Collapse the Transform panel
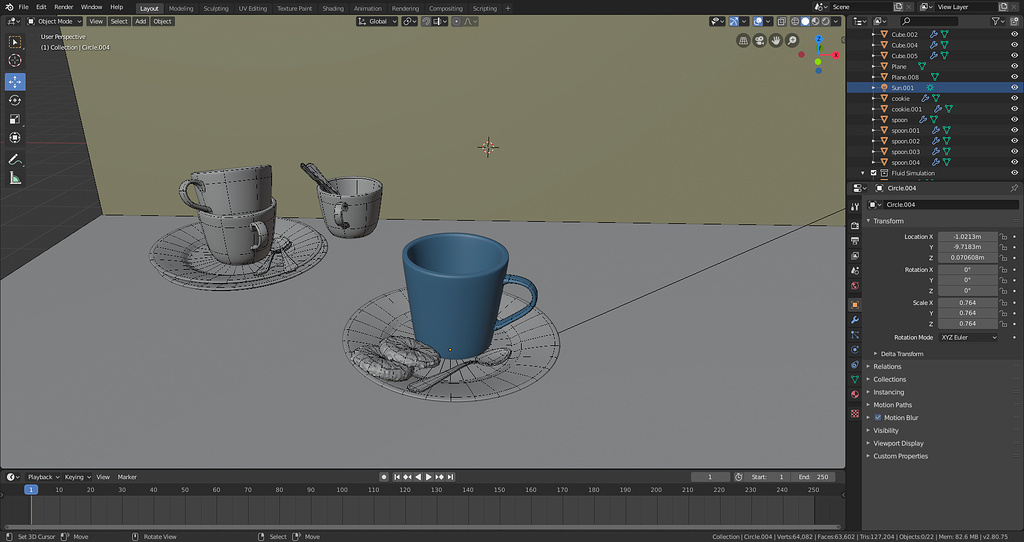The width and height of the screenshot is (1024, 542). (888, 221)
